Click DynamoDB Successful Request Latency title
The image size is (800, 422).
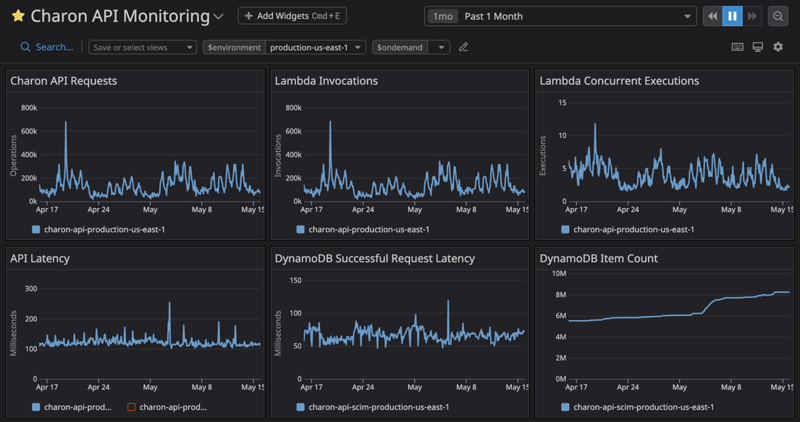374,258
